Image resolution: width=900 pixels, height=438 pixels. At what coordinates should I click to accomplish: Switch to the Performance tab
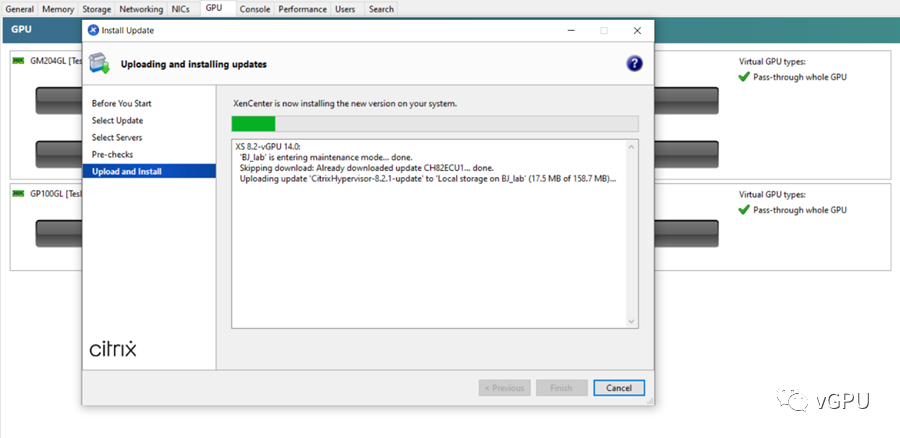pyautogui.click(x=302, y=9)
